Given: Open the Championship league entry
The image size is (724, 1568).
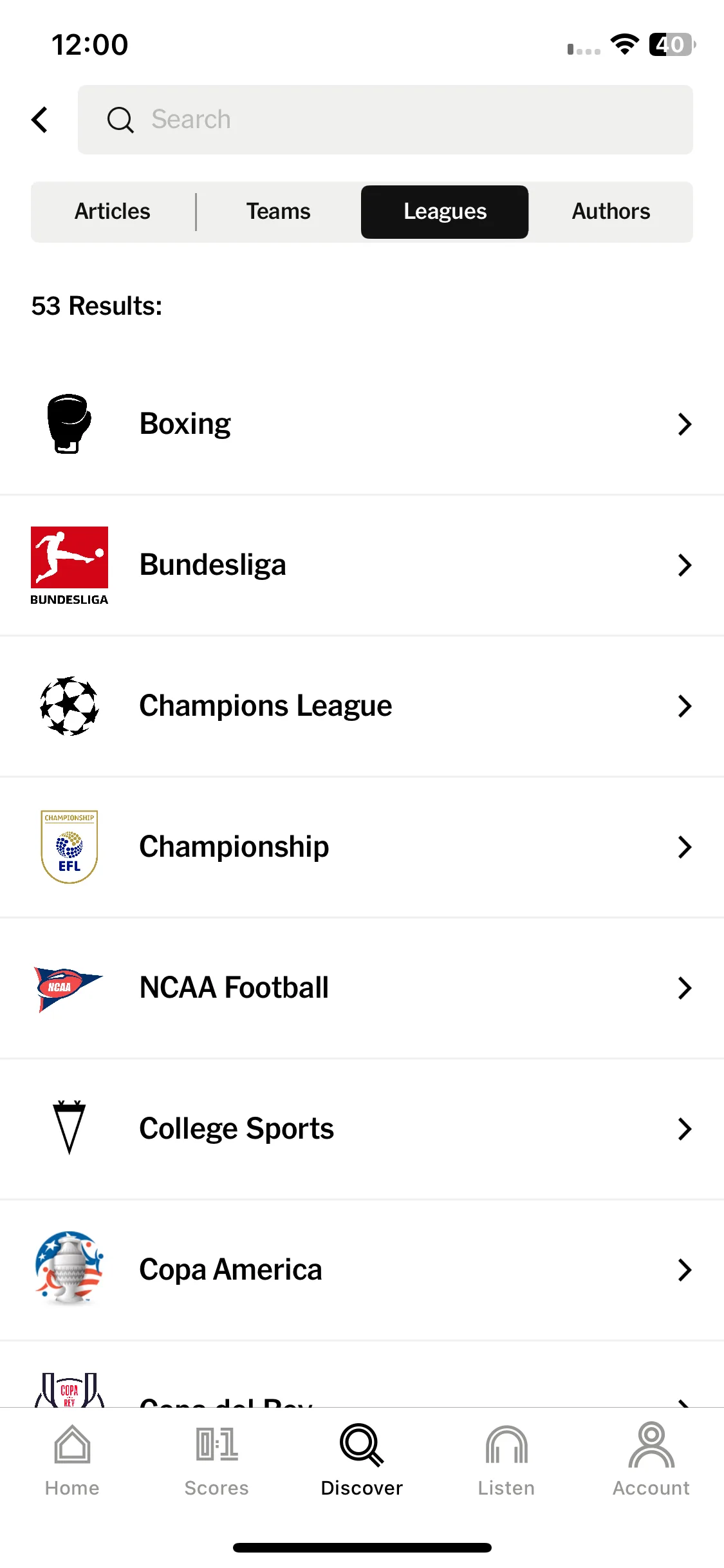Looking at the screenshot, I should (362, 847).
